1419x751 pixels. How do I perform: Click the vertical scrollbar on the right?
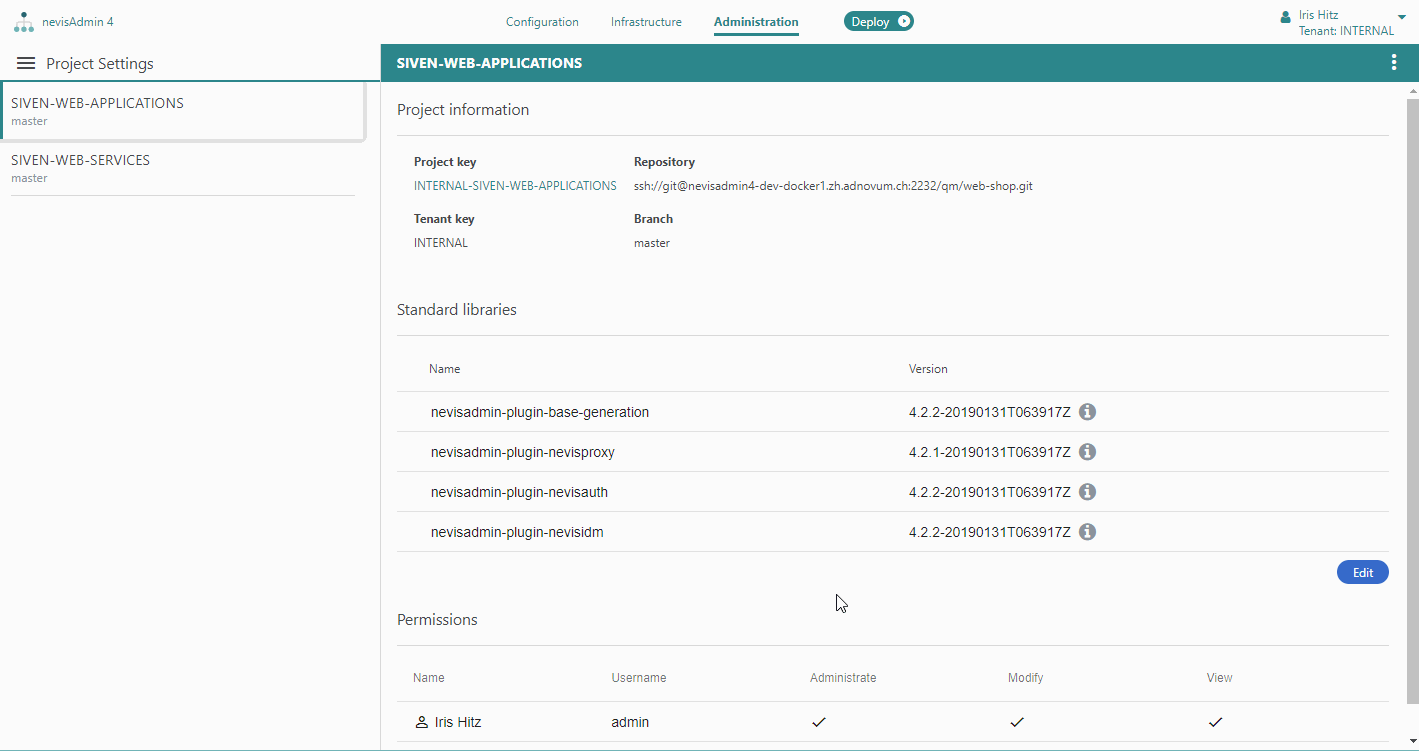click(x=1412, y=400)
